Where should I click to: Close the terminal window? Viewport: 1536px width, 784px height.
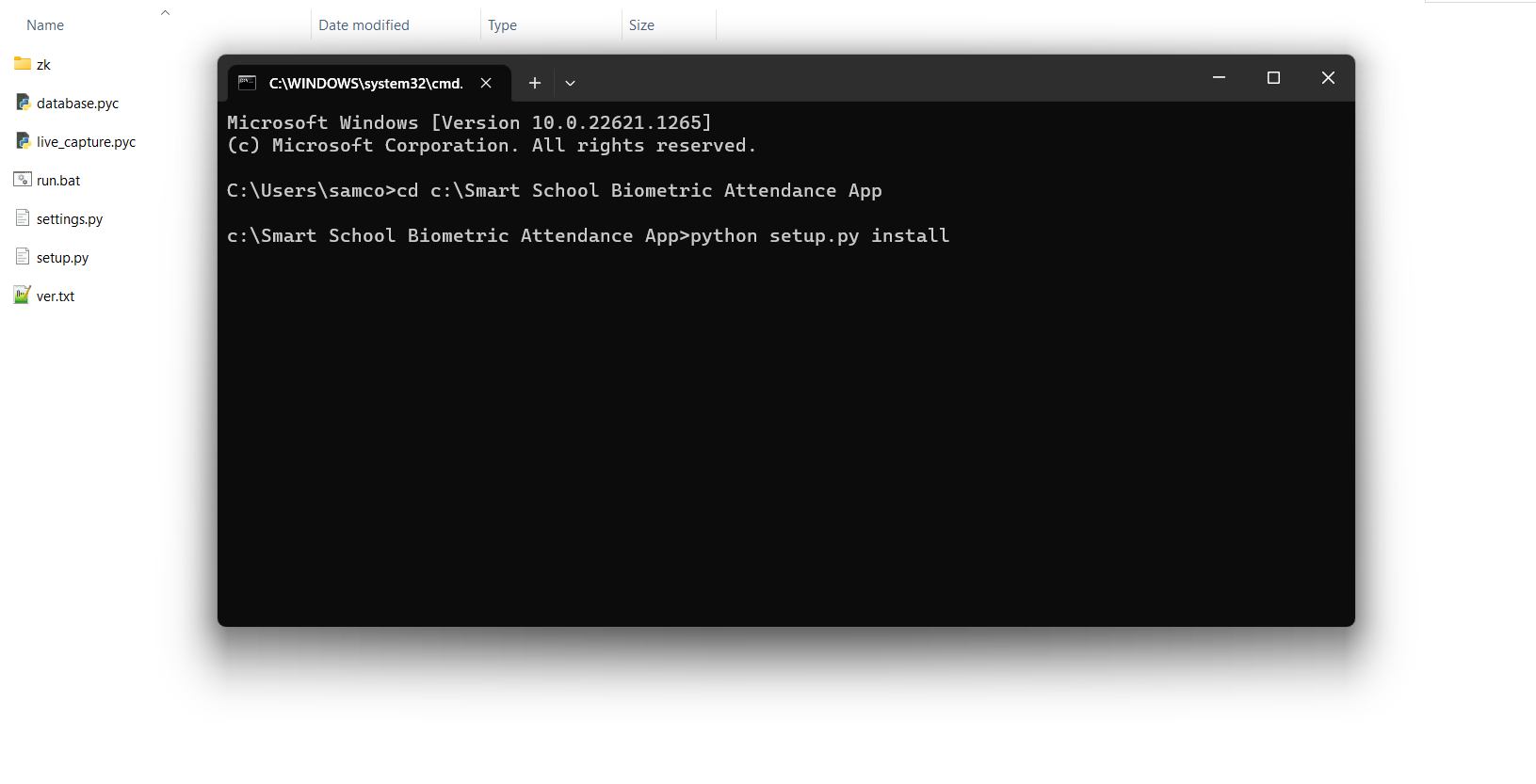[1328, 78]
